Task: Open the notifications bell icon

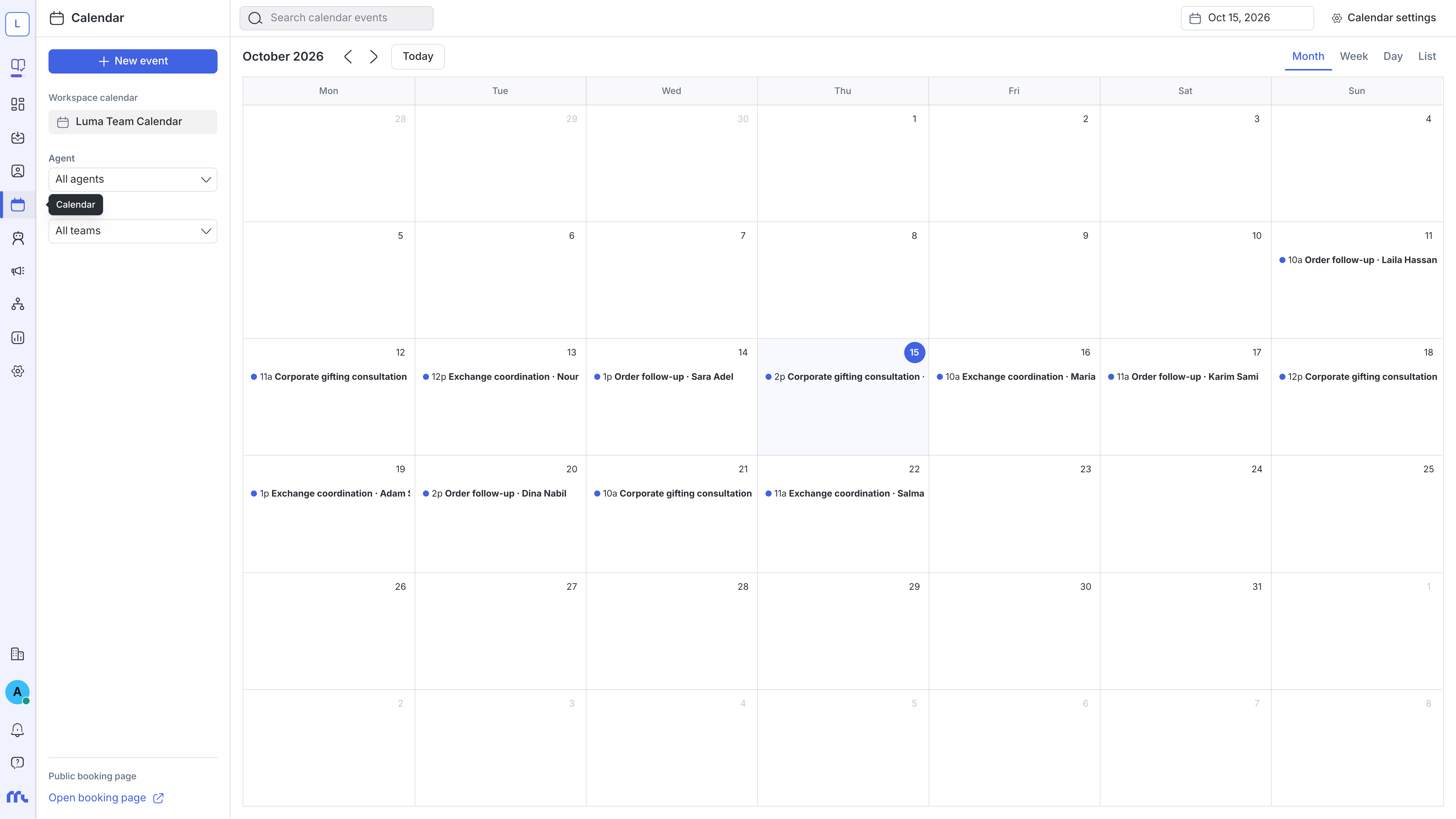Action: click(x=17, y=730)
